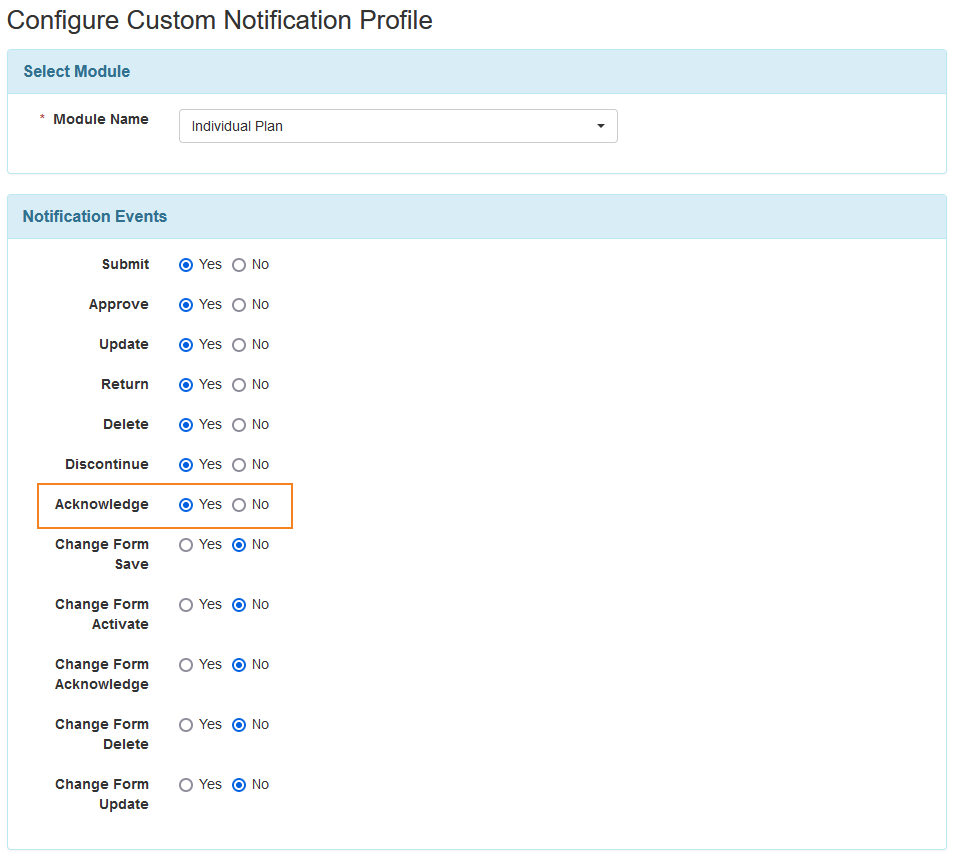Set Discontinue notification to No
Screen dimensions: 954x856
(x=239, y=465)
